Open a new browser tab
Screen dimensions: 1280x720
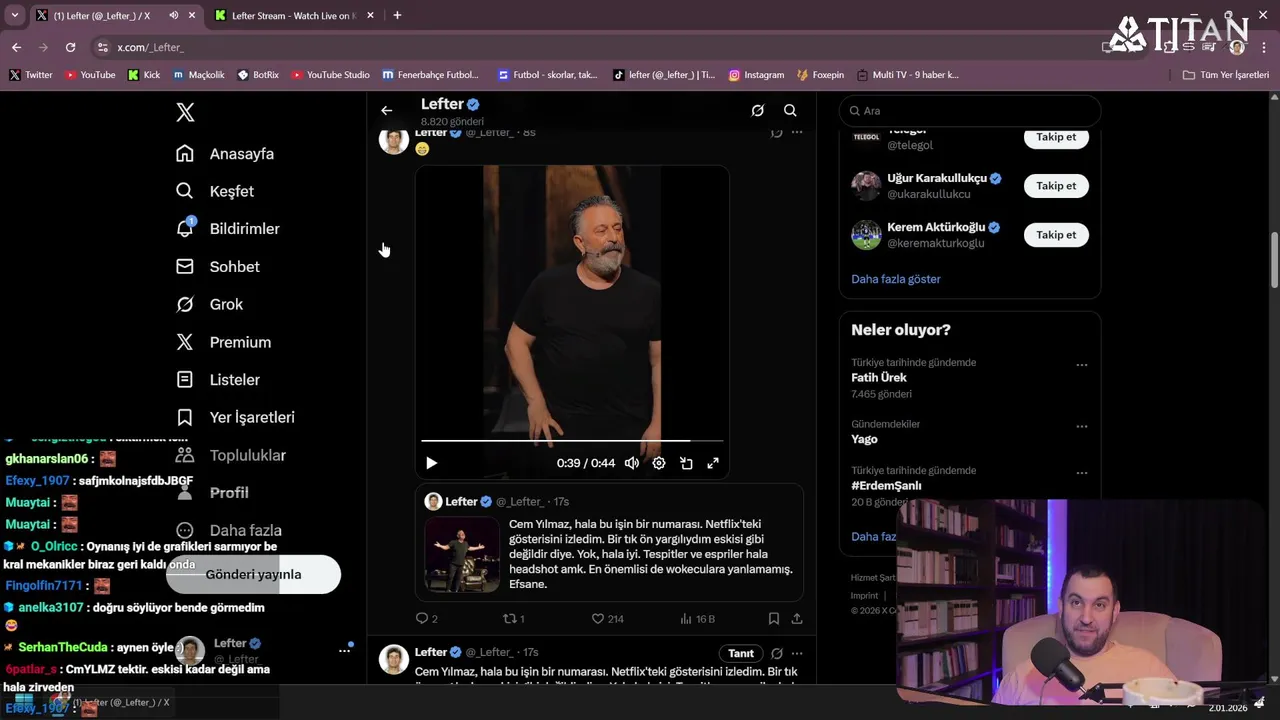tap(397, 16)
